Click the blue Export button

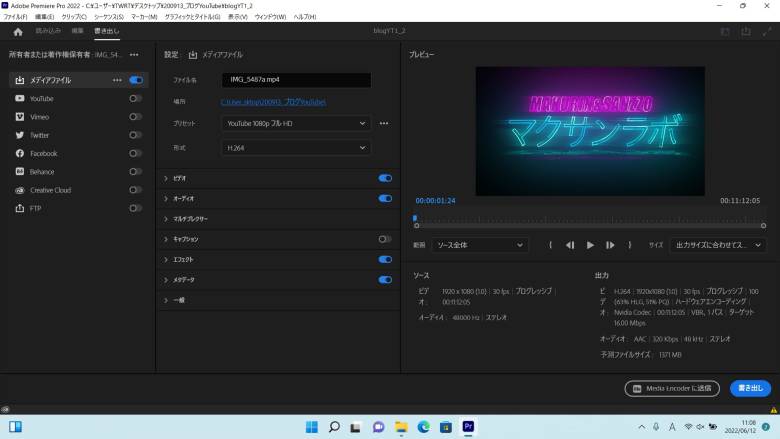(750, 388)
